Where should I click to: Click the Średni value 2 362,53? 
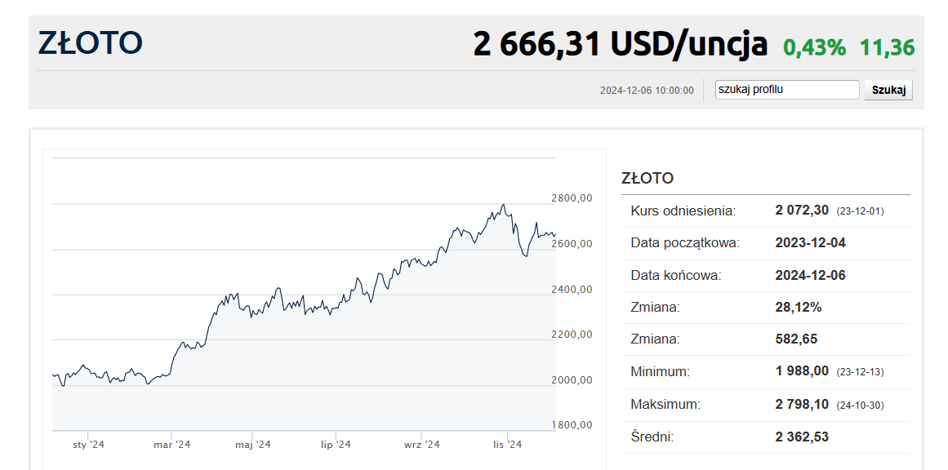tap(802, 436)
